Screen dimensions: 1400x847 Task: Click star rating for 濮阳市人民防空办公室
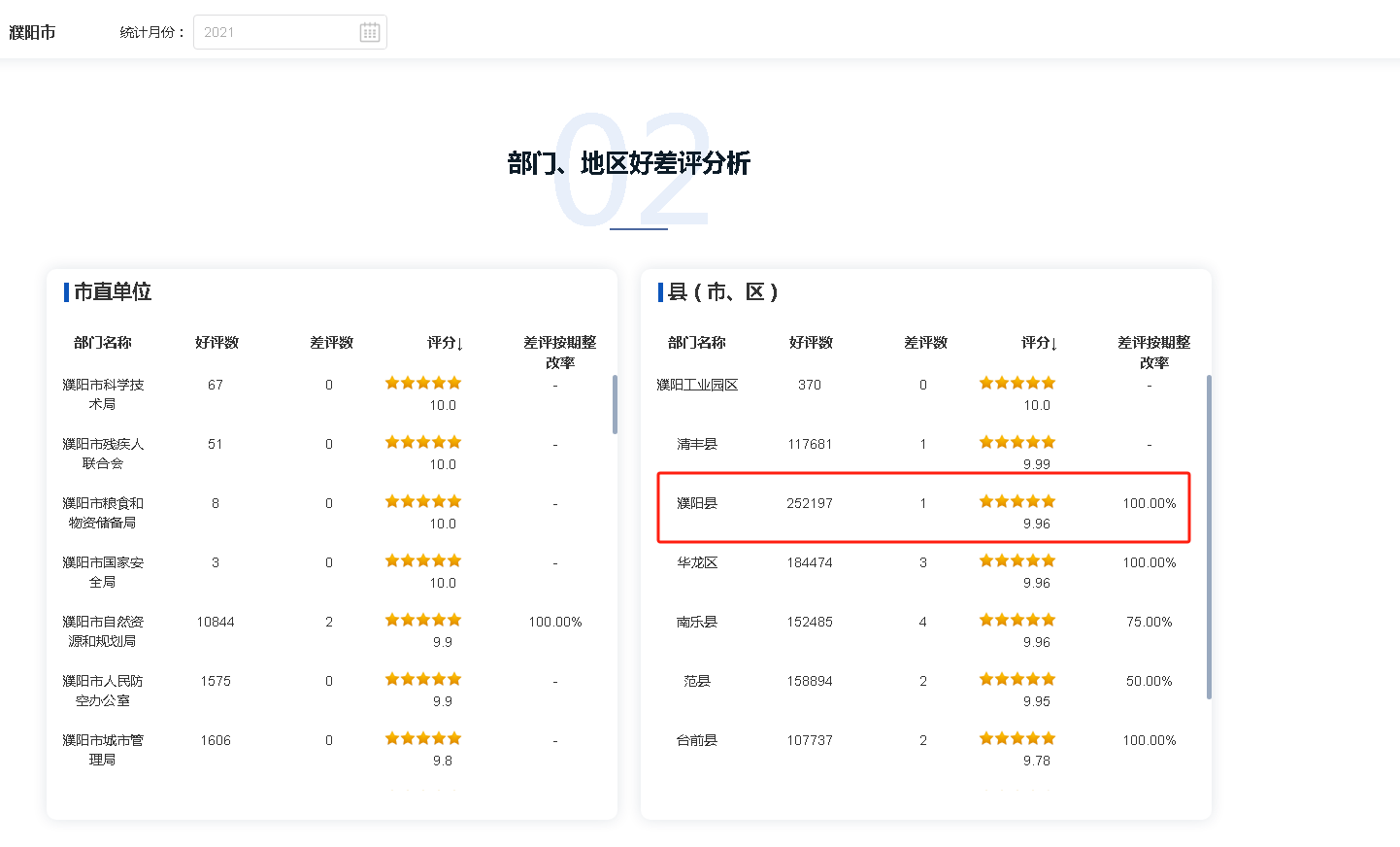click(x=423, y=679)
